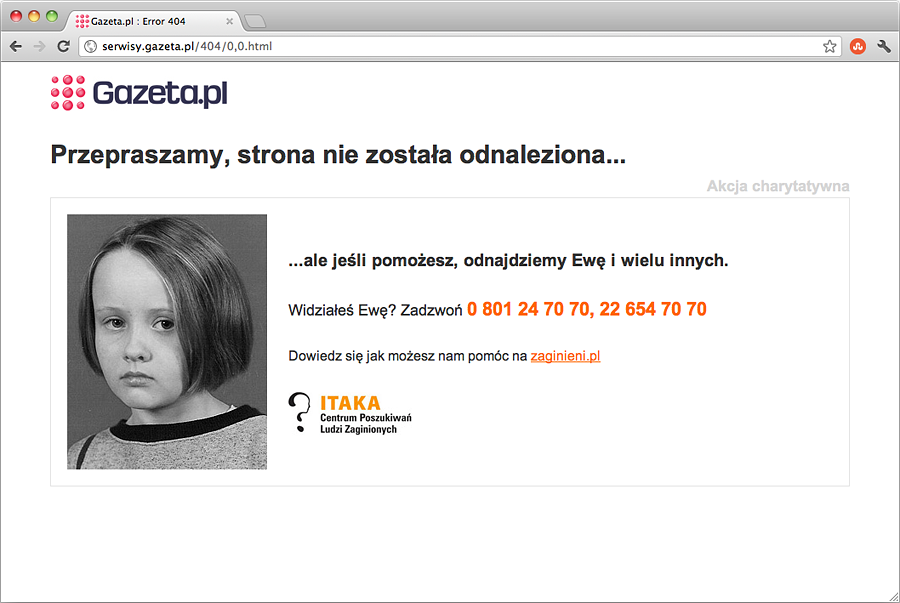
Task: Click the ITAKA Centrum Poszukiwań logo
Action: [350, 413]
